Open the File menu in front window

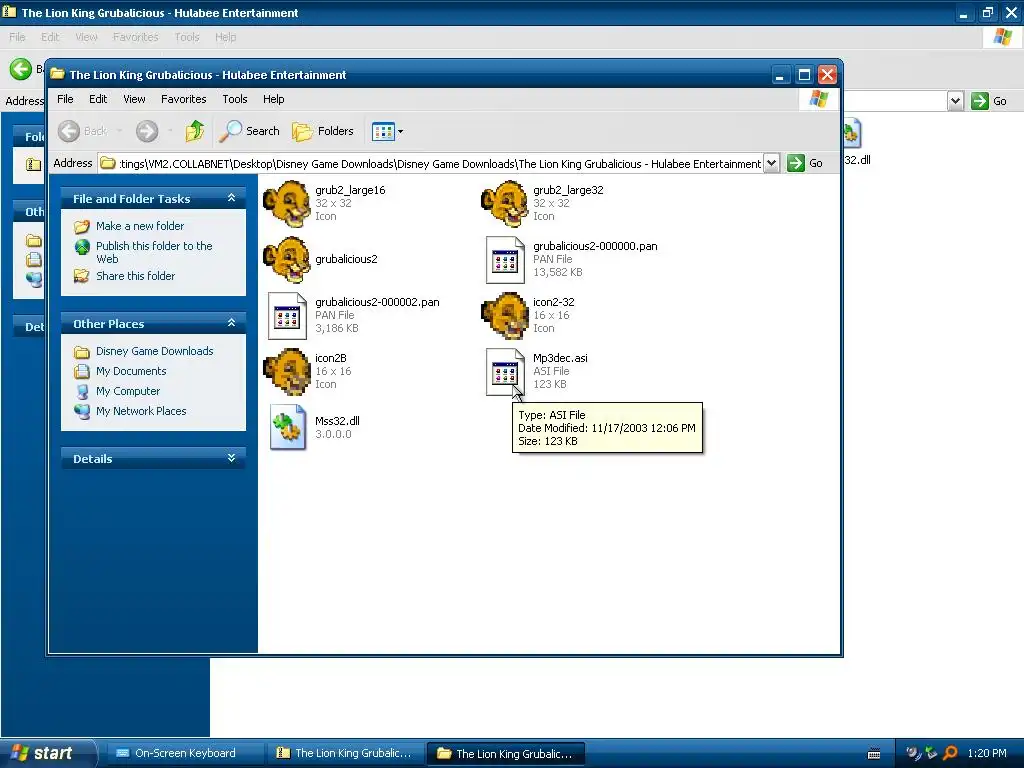pos(65,99)
